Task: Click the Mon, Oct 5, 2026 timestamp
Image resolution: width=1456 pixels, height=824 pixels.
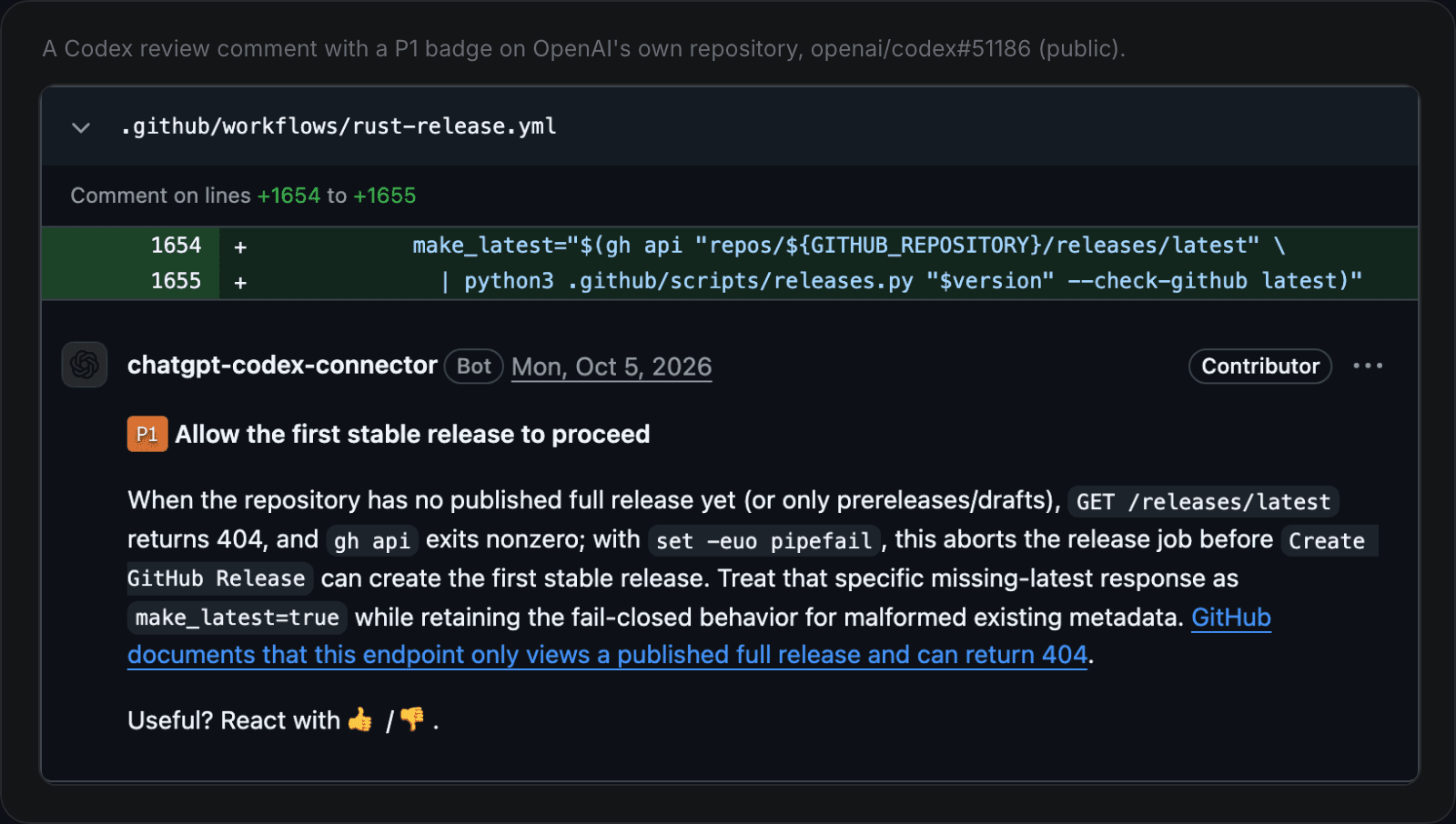Action: pos(612,367)
